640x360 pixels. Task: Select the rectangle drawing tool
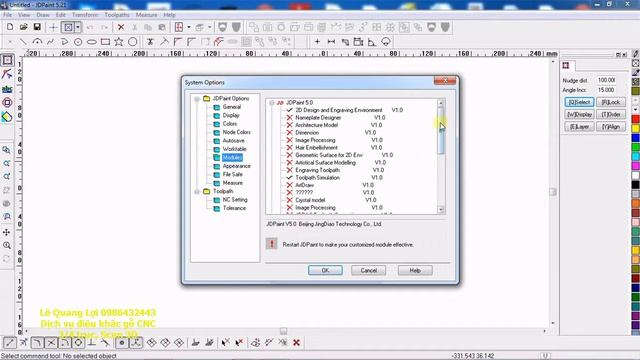pos(105,42)
